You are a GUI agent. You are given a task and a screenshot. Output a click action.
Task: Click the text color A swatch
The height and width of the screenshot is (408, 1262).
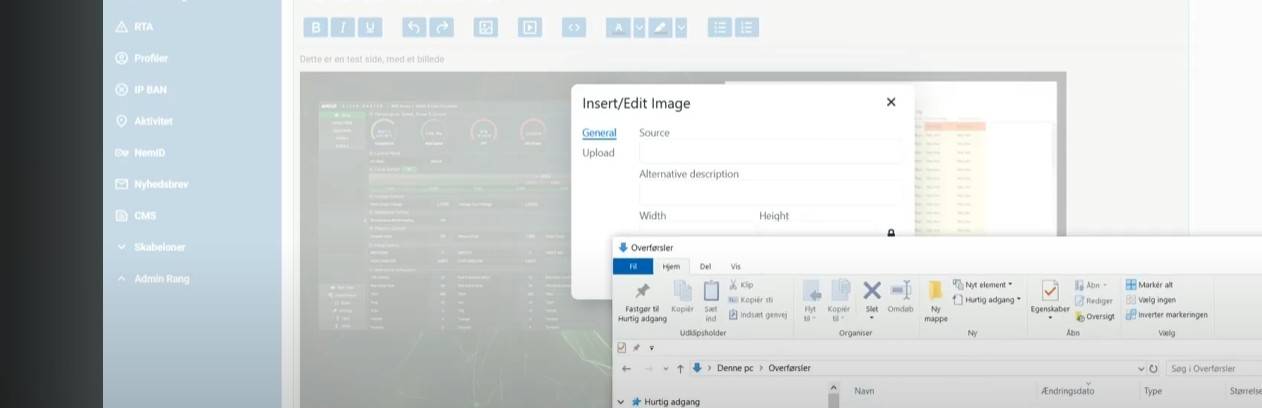(619, 28)
